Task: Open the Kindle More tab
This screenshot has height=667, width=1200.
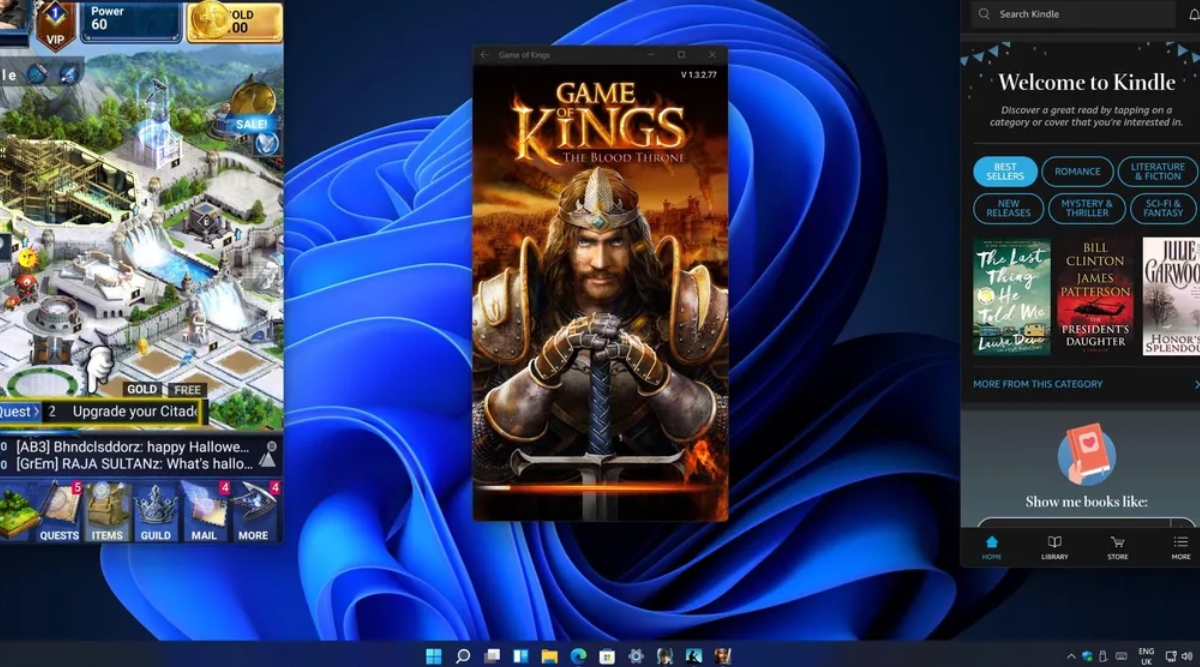Action: 1181,547
